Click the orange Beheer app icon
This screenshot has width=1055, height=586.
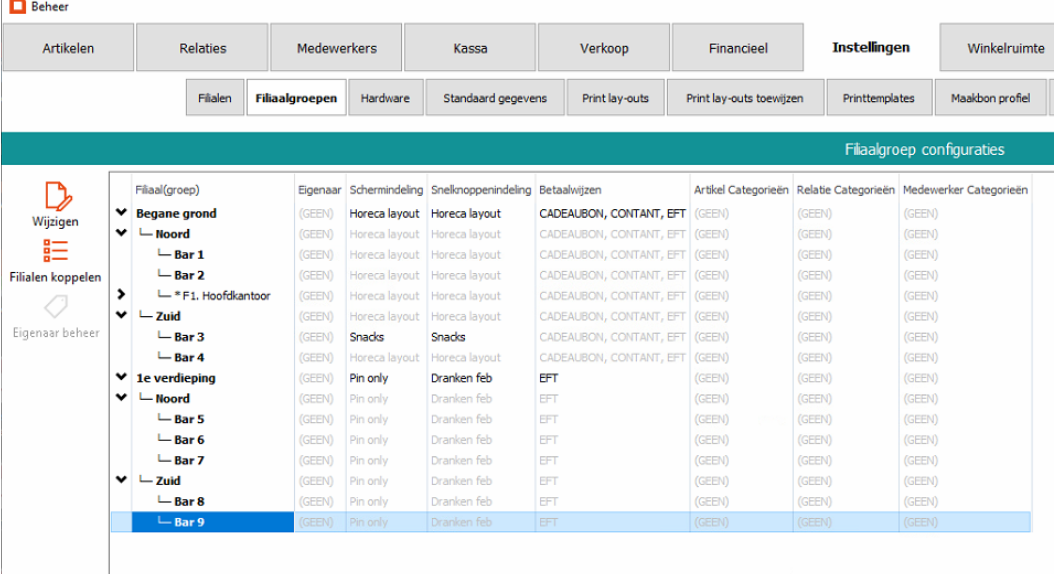[17, 7]
